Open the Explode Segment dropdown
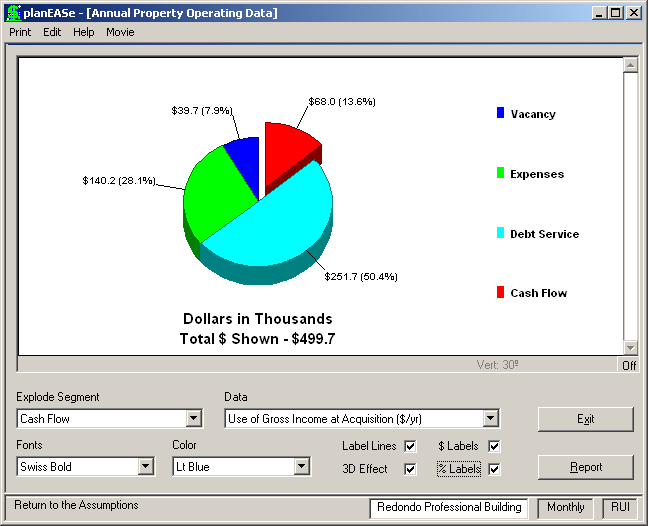 point(194,419)
